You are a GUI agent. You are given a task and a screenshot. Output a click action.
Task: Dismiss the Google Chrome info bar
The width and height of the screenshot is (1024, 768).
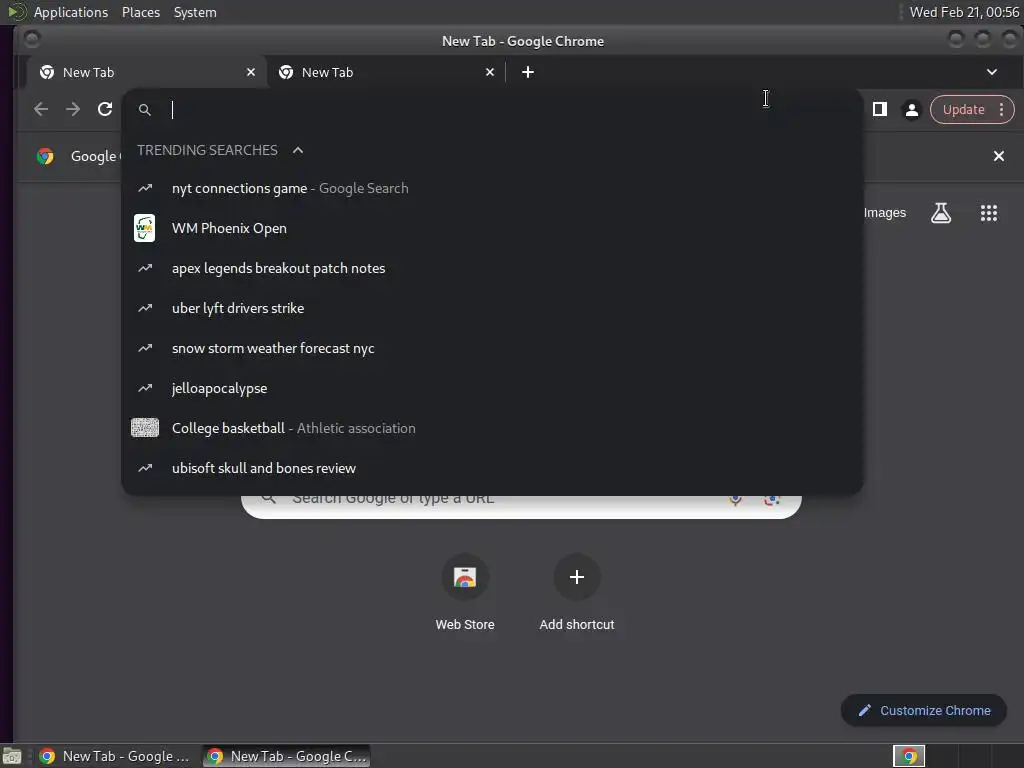pyautogui.click(x=999, y=156)
